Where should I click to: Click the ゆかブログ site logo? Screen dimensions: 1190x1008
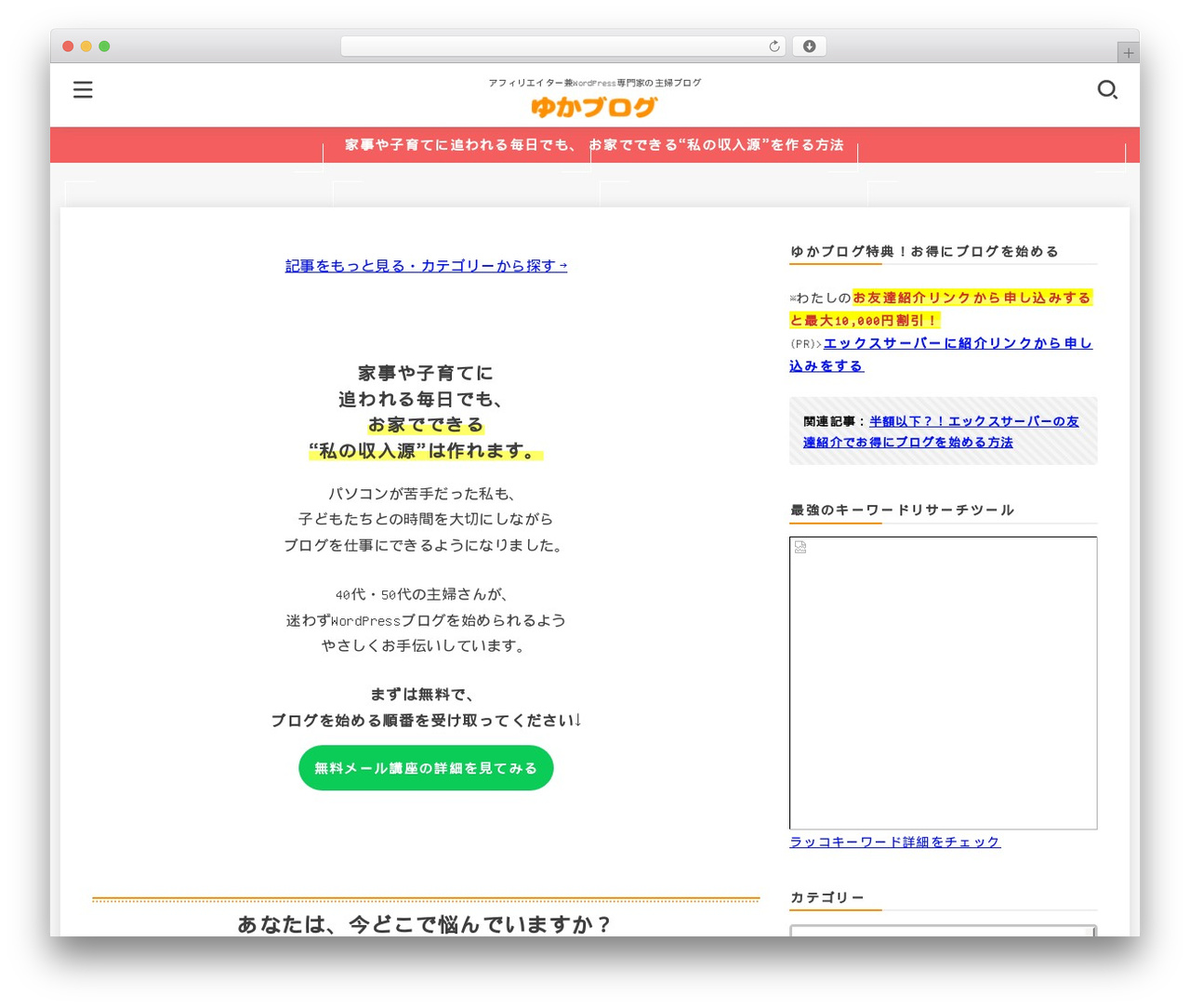[594, 107]
